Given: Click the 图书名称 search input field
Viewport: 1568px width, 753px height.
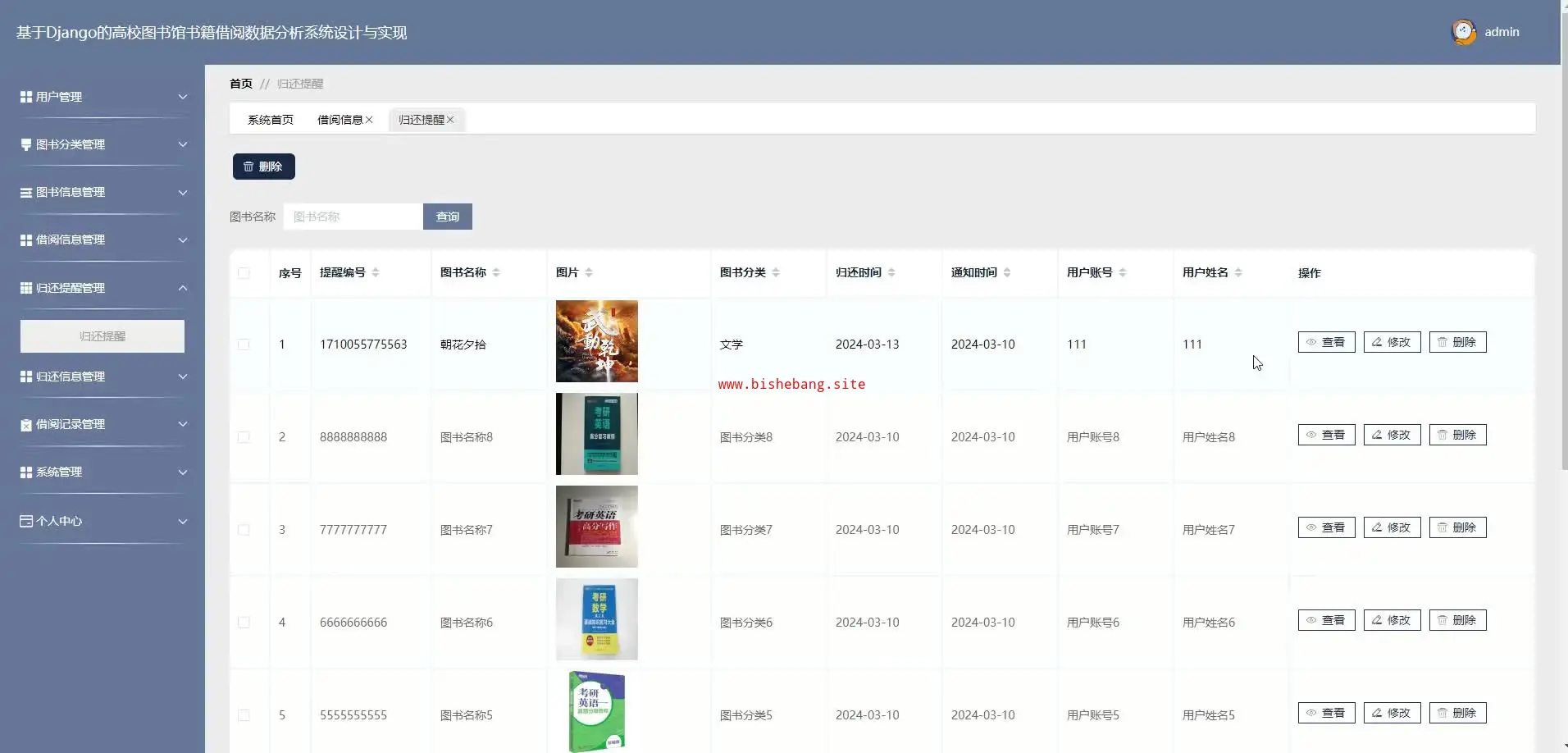Looking at the screenshot, I should coord(353,217).
